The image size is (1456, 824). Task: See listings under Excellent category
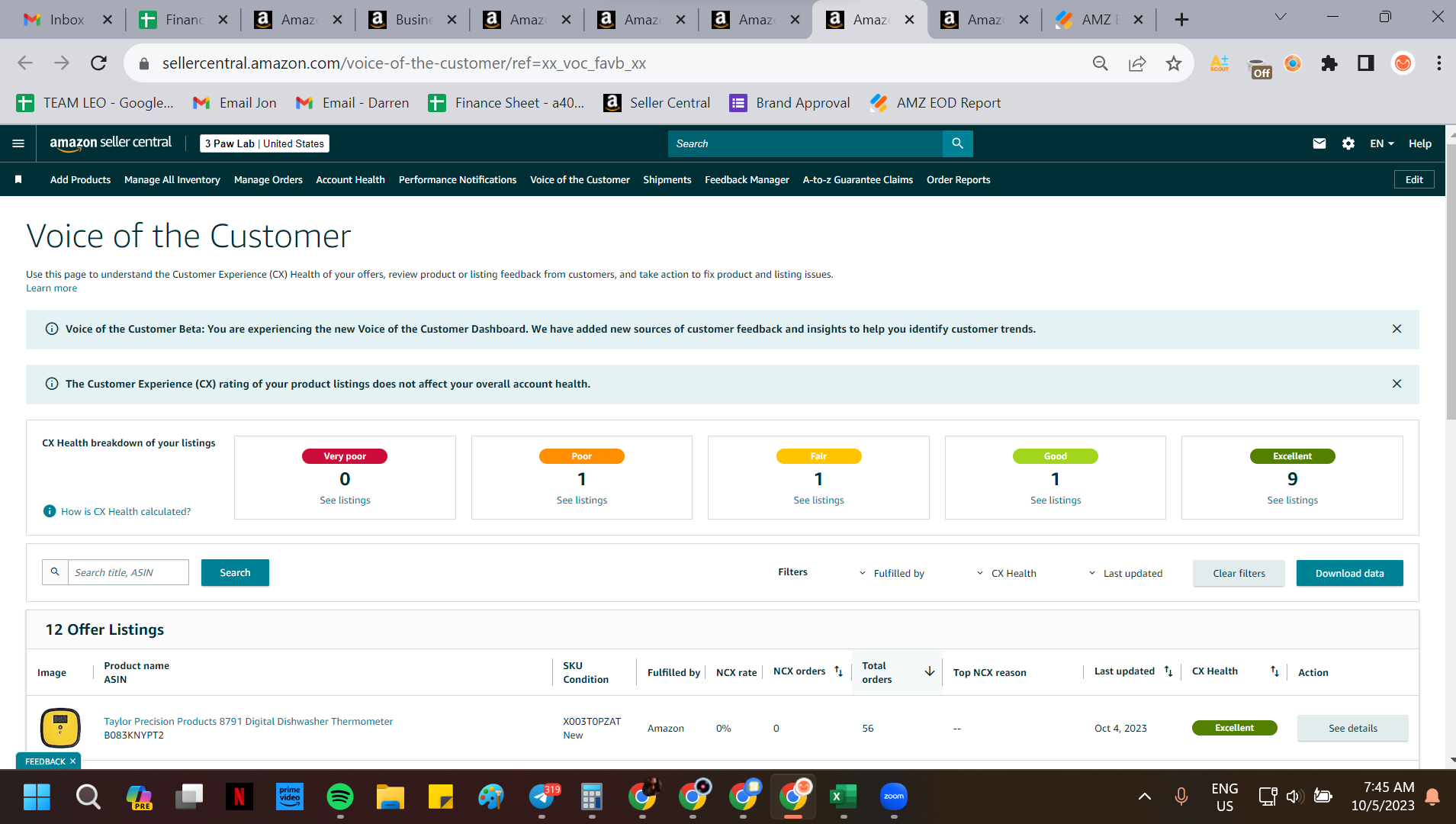[1292, 500]
